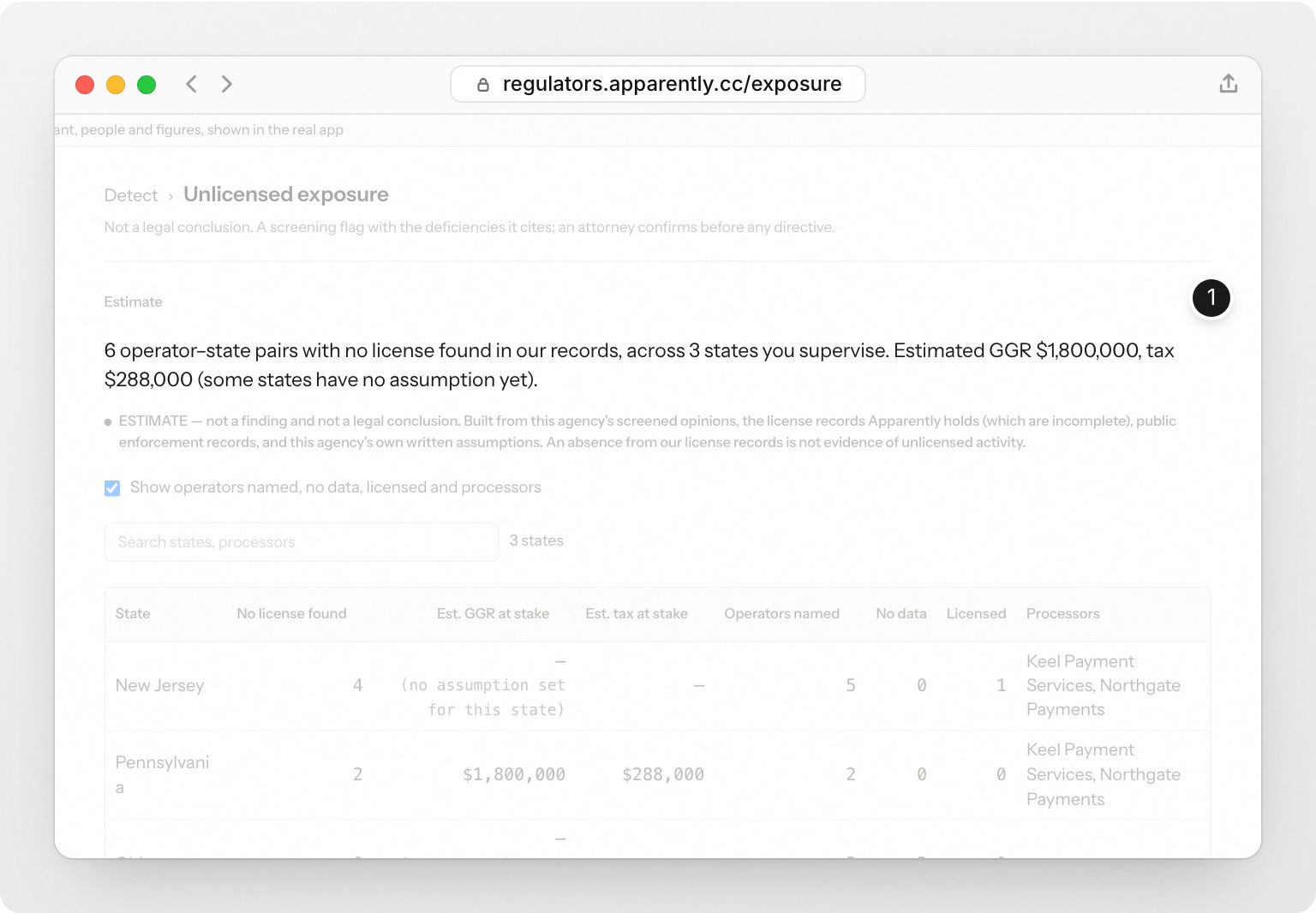
Task: Select the New Jersey state cell
Action: click(160, 685)
